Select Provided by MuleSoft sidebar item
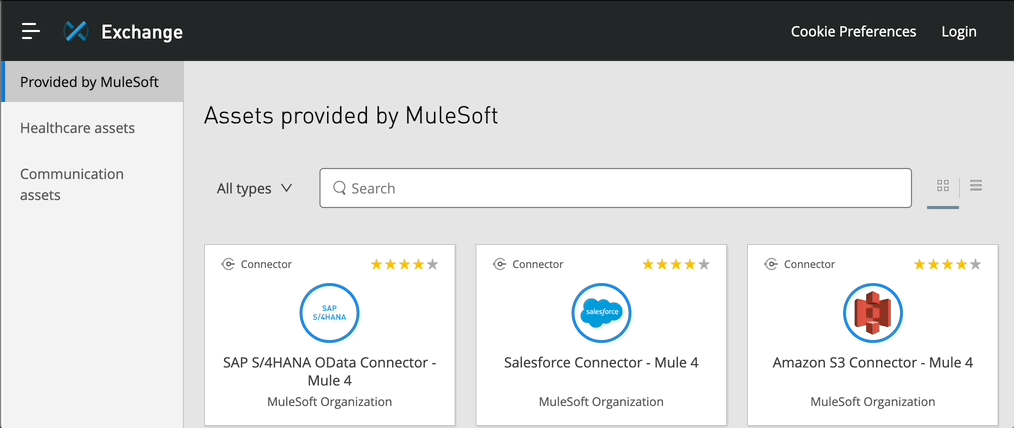 (x=90, y=82)
